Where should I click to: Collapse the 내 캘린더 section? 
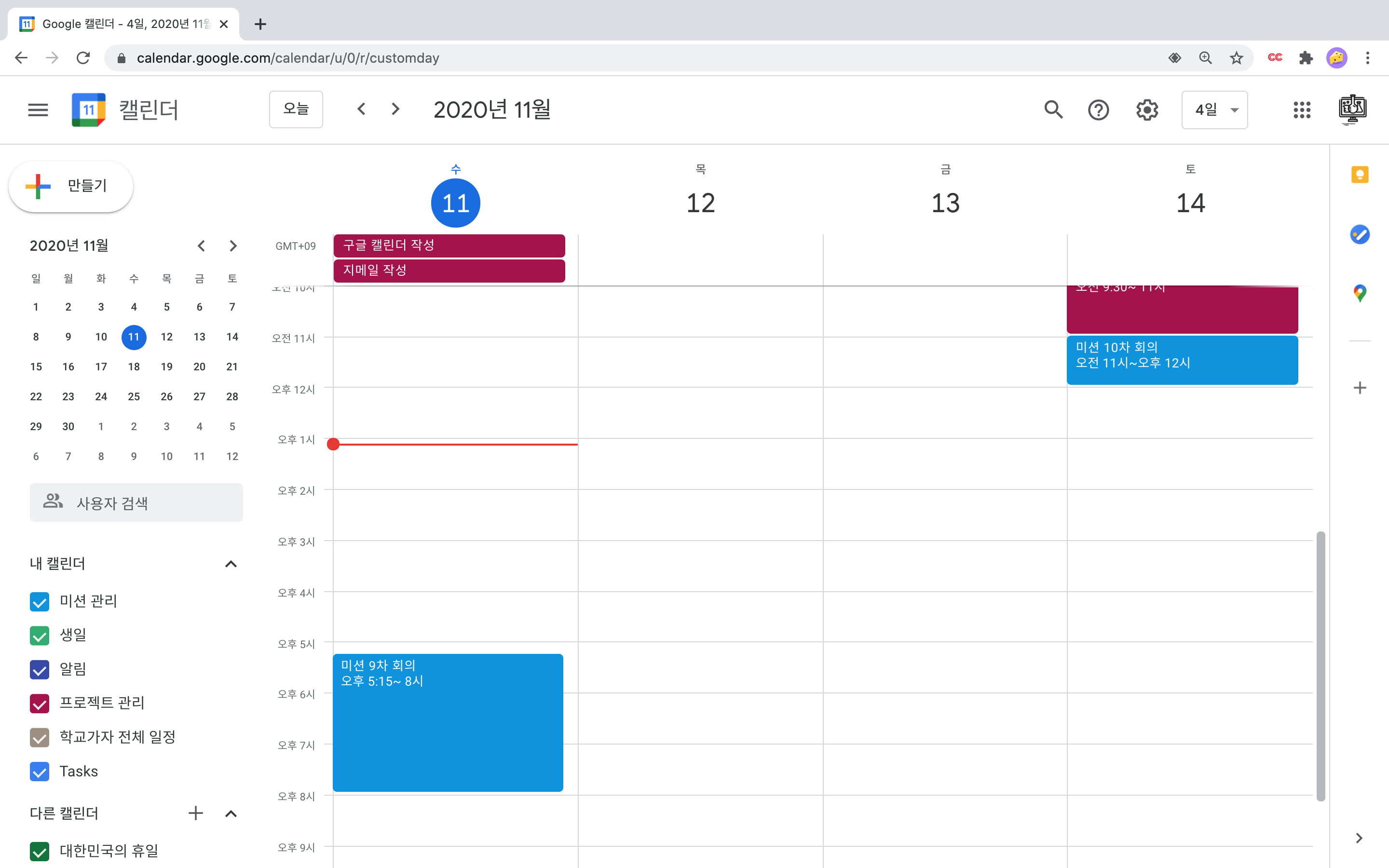(231, 564)
